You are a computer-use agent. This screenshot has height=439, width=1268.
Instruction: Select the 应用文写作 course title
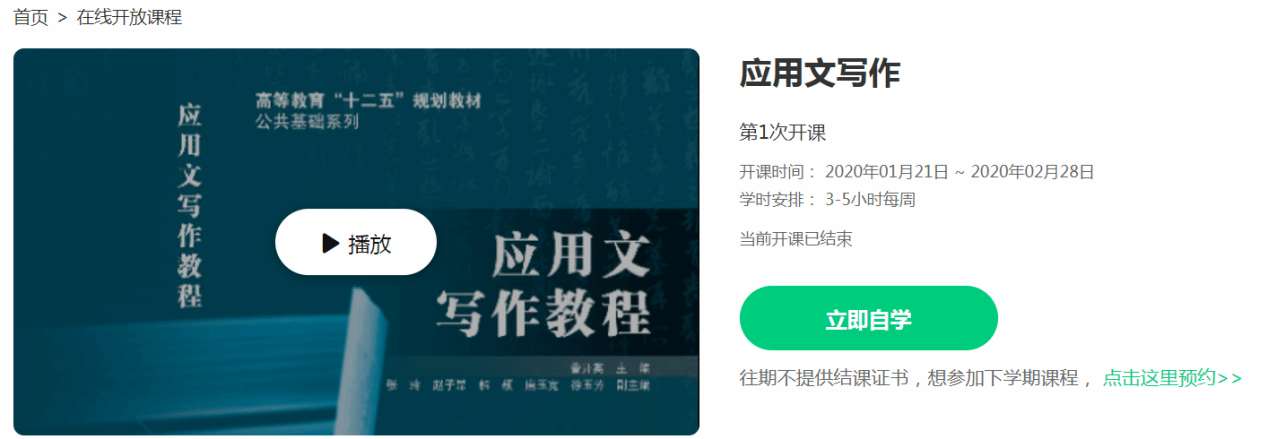pyautogui.click(x=819, y=74)
